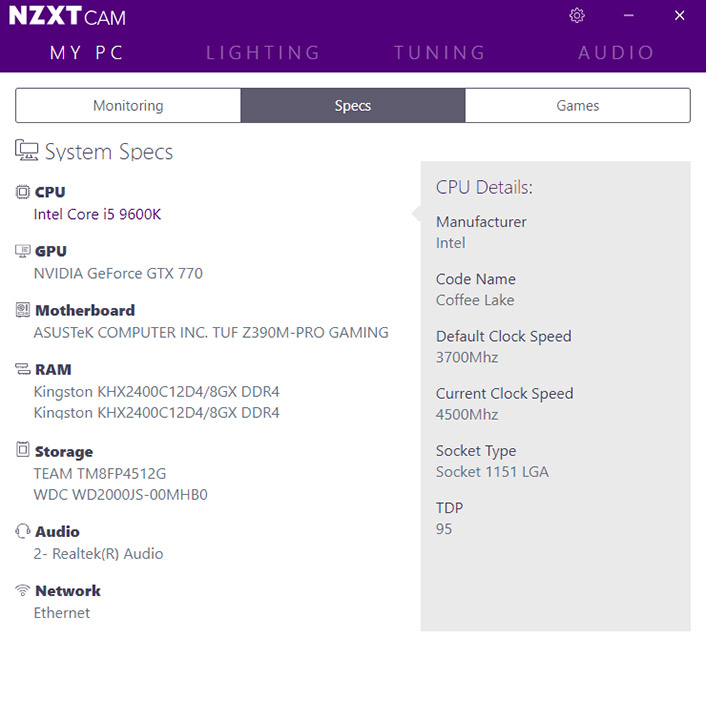Select the Specs tab
The width and height of the screenshot is (706, 720).
(x=353, y=106)
